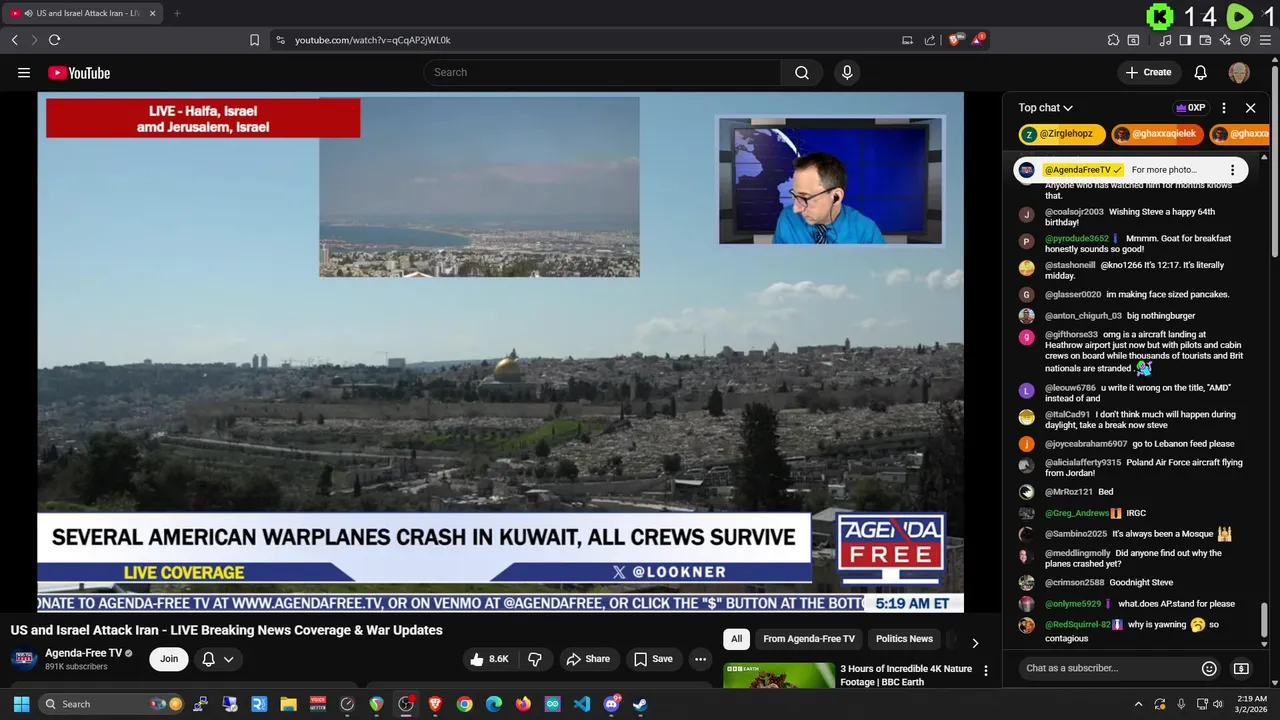Click the Join membership button
The image size is (1280, 720).
[169, 659]
